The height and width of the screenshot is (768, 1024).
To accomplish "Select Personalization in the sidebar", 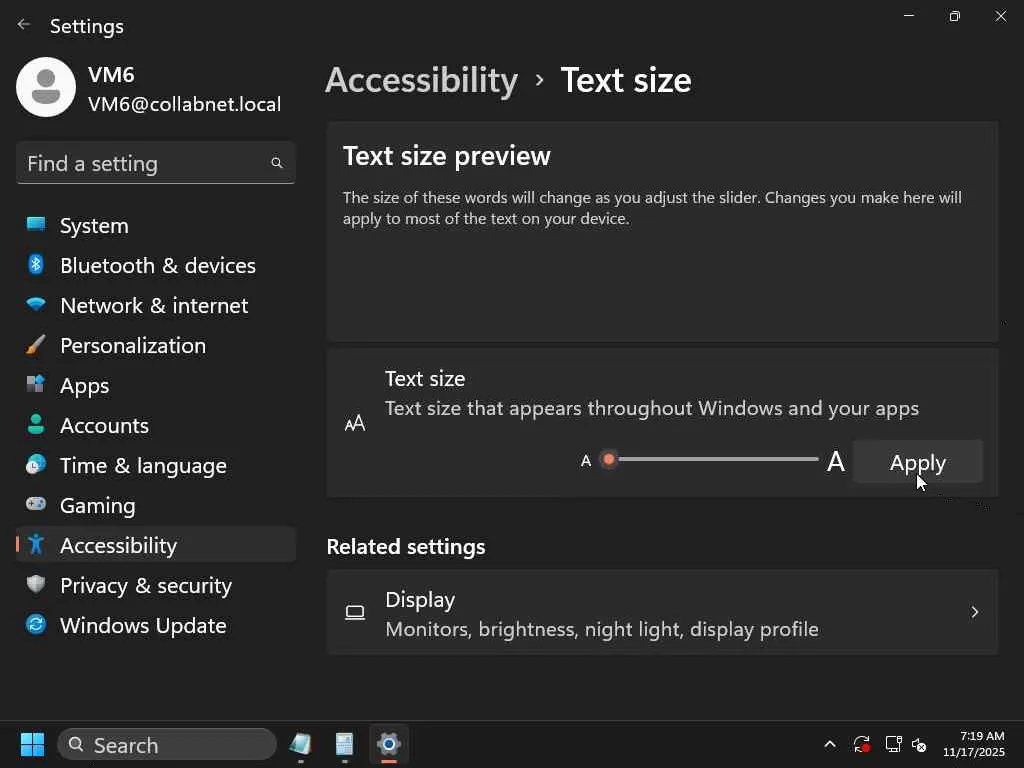I will tap(156, 345).
